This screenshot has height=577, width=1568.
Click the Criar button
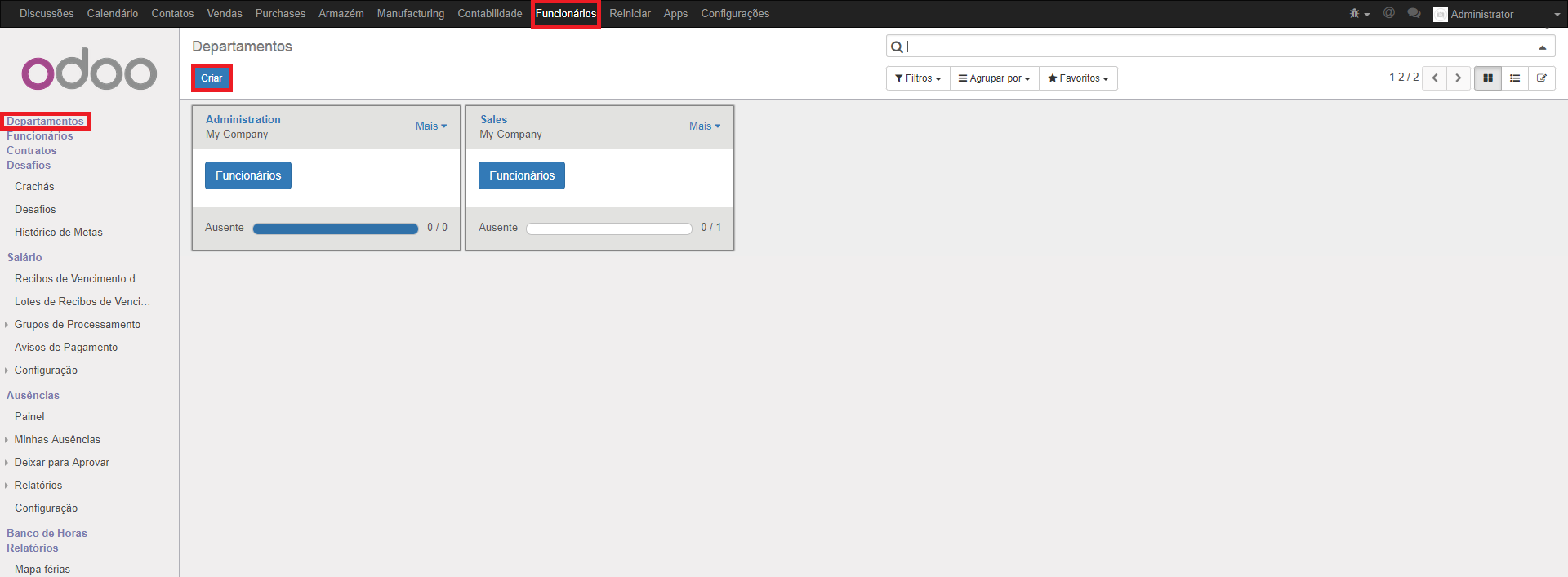212,78
